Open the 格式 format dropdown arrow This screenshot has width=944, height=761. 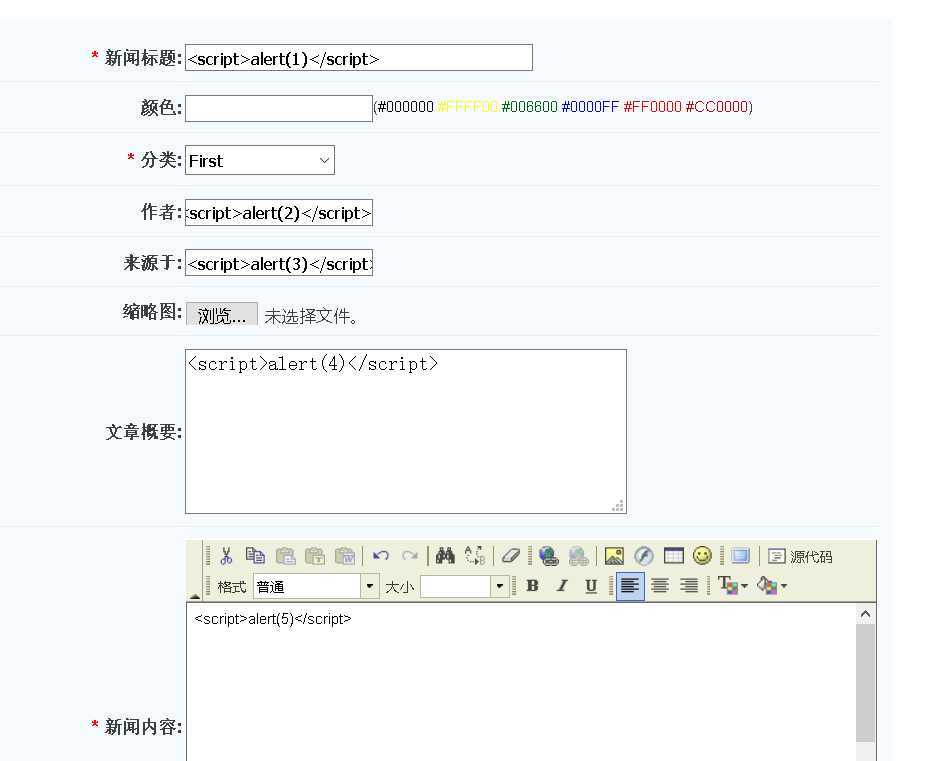click(x=370, y=586)
